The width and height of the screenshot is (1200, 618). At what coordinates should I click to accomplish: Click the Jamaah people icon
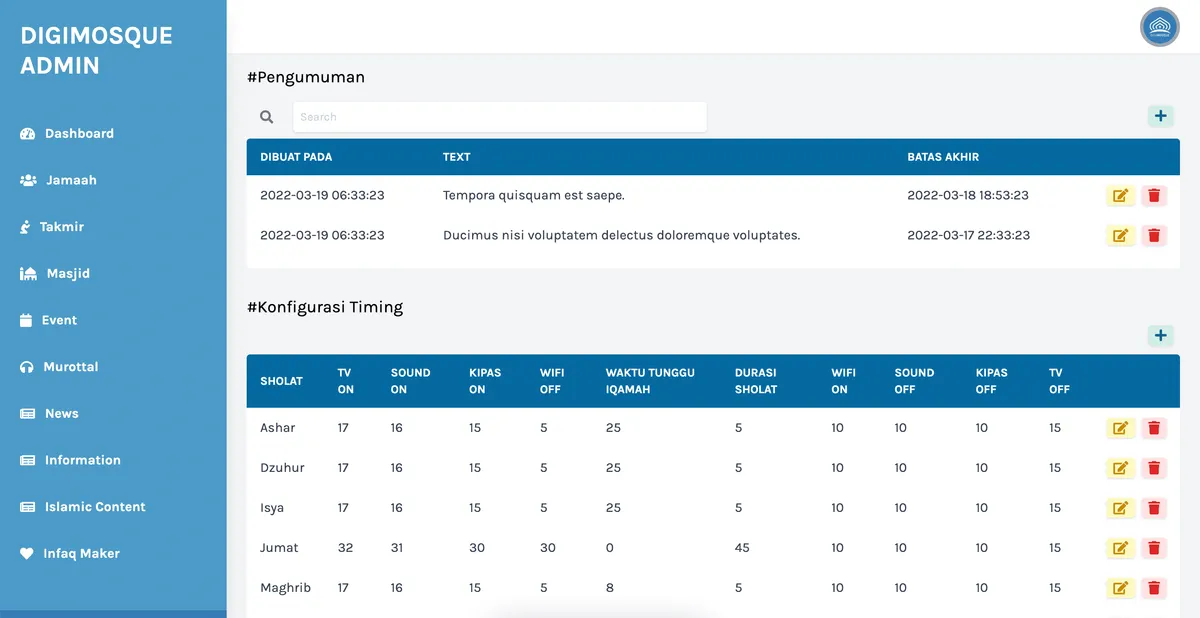(28, 181)
